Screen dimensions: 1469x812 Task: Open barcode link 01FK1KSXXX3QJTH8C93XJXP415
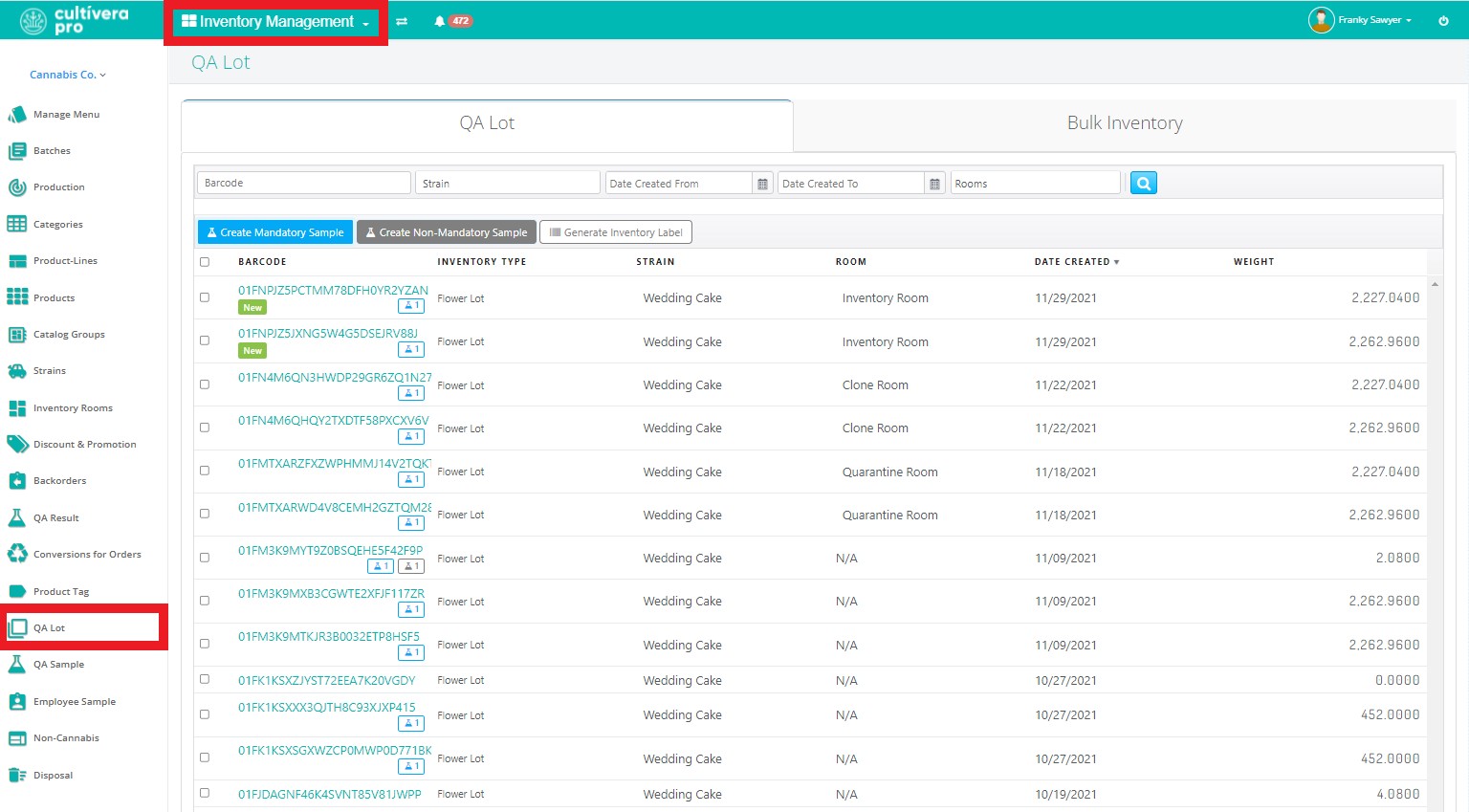point(327,708)
